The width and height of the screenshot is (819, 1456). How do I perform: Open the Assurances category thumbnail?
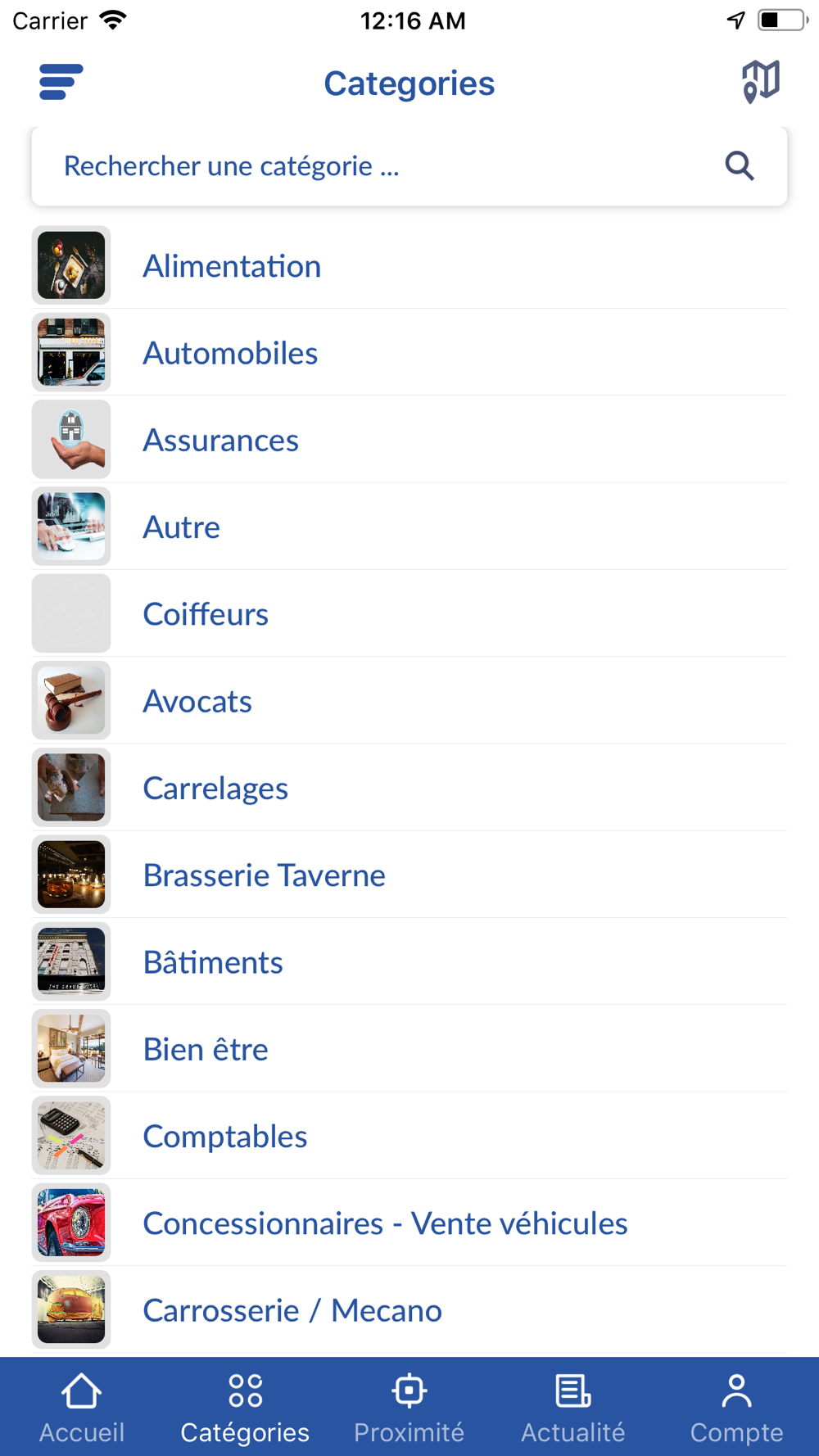71,440
